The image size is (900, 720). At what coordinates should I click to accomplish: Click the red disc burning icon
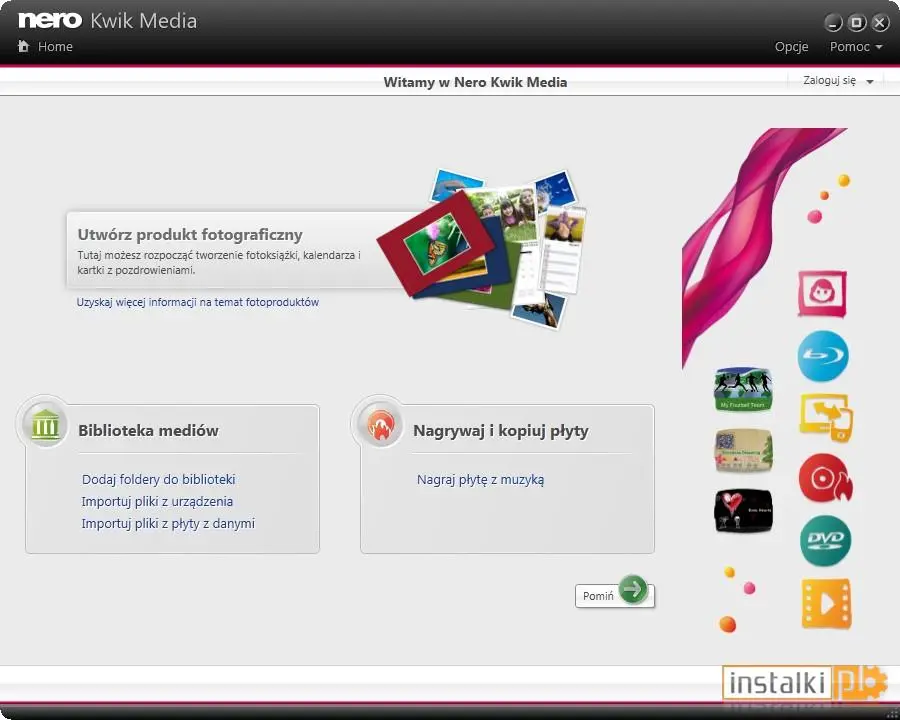(x=825, y=479)
